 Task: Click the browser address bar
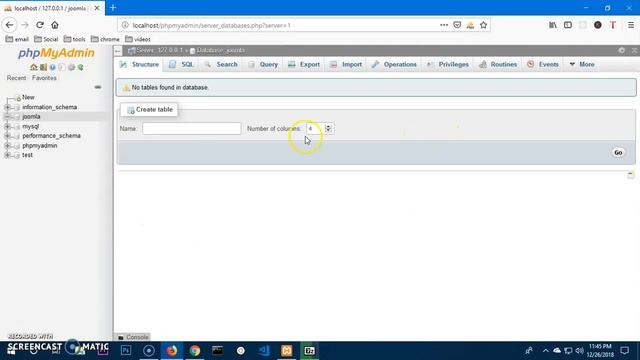click(x=286, y=25)
